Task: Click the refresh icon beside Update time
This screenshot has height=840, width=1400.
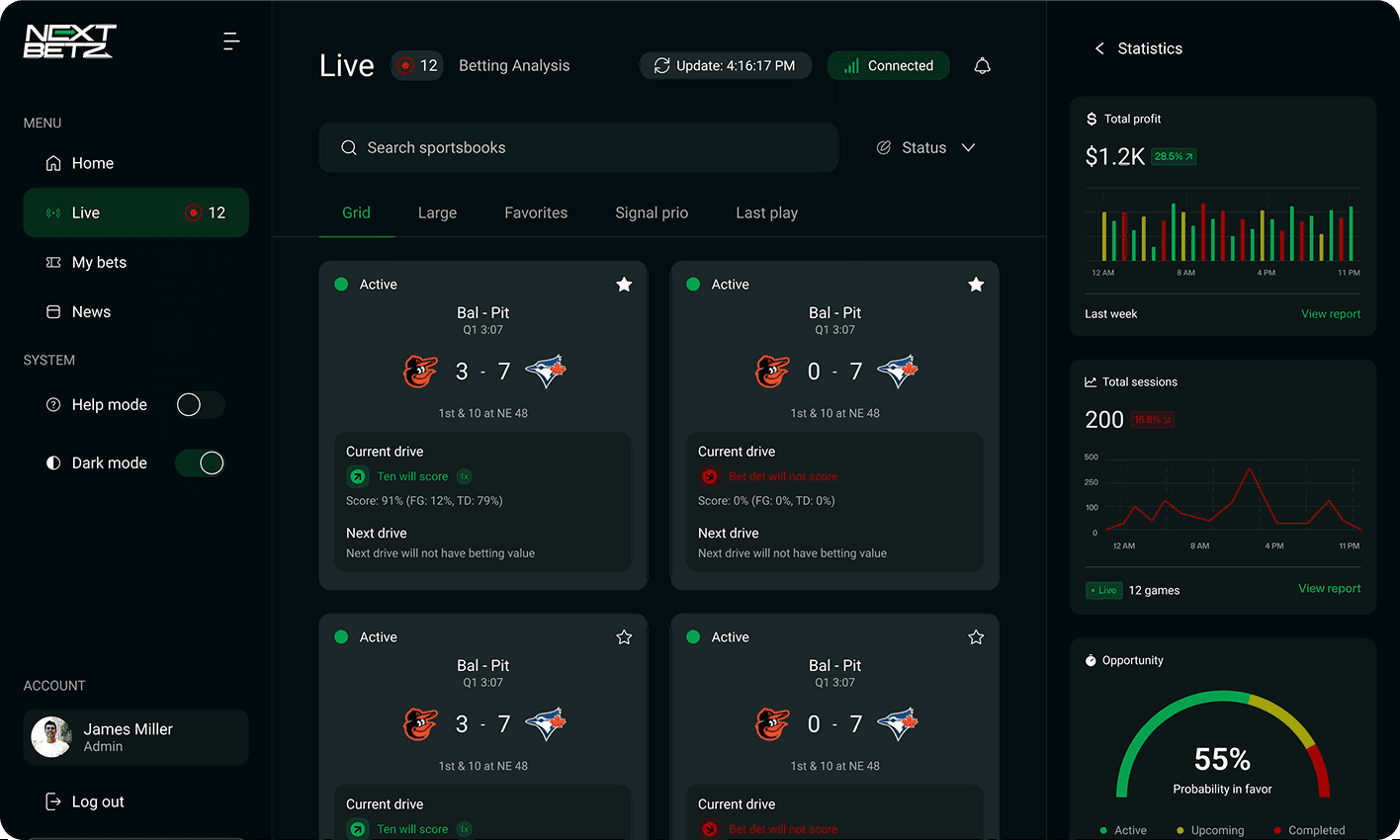Action: click(661, 66)
